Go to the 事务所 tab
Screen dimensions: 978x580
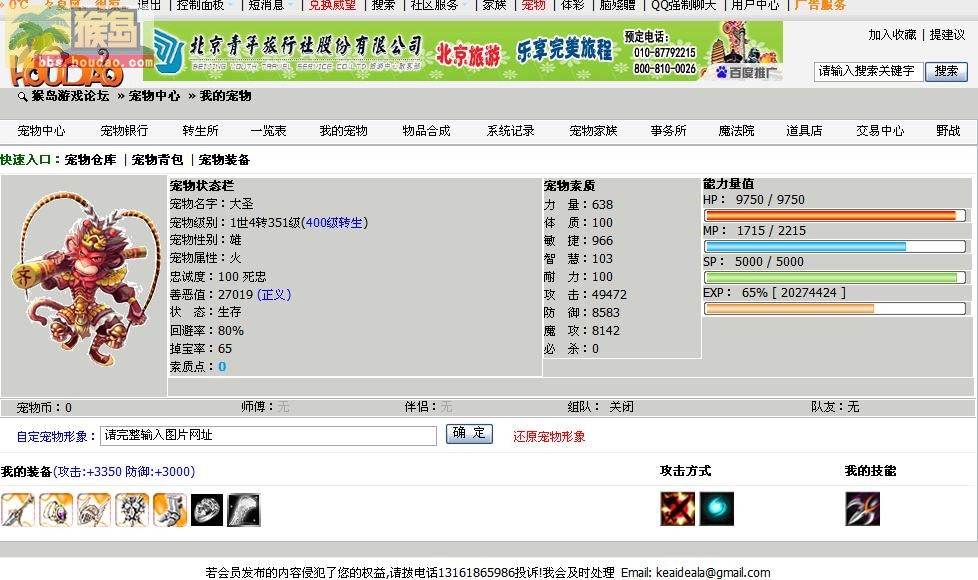click(x=669, y=131)
